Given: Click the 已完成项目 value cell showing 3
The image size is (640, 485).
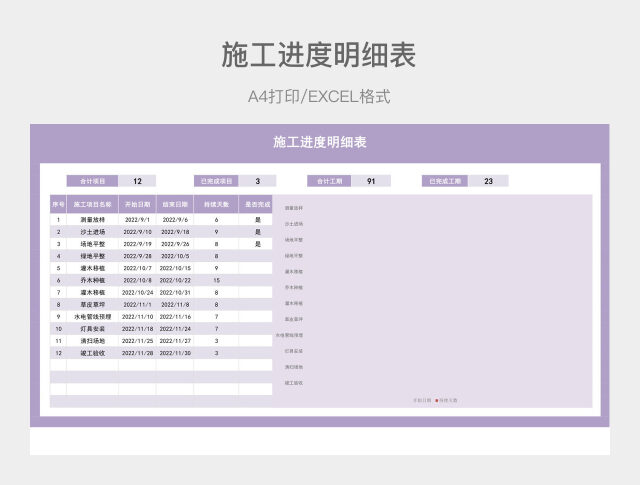Looking at the screenshot, I should coord(258,181).
